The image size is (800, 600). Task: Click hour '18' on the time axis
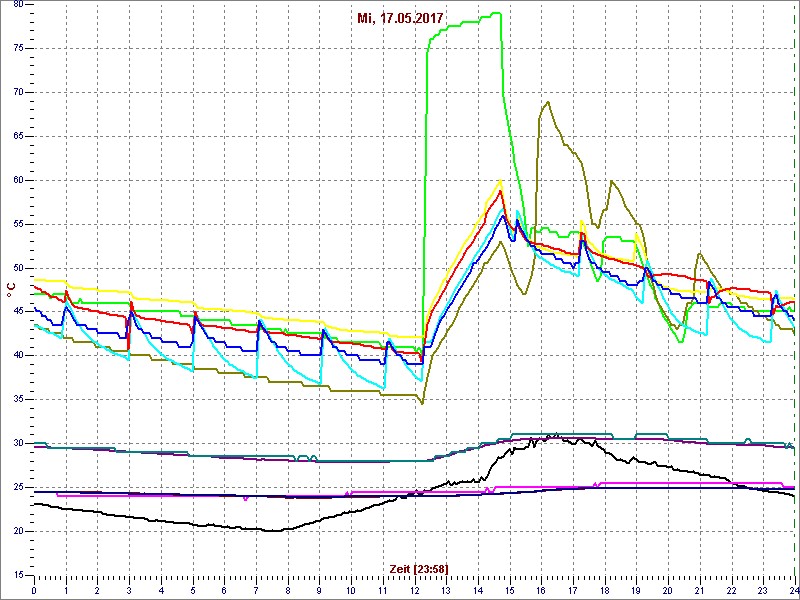coord(605,590)
